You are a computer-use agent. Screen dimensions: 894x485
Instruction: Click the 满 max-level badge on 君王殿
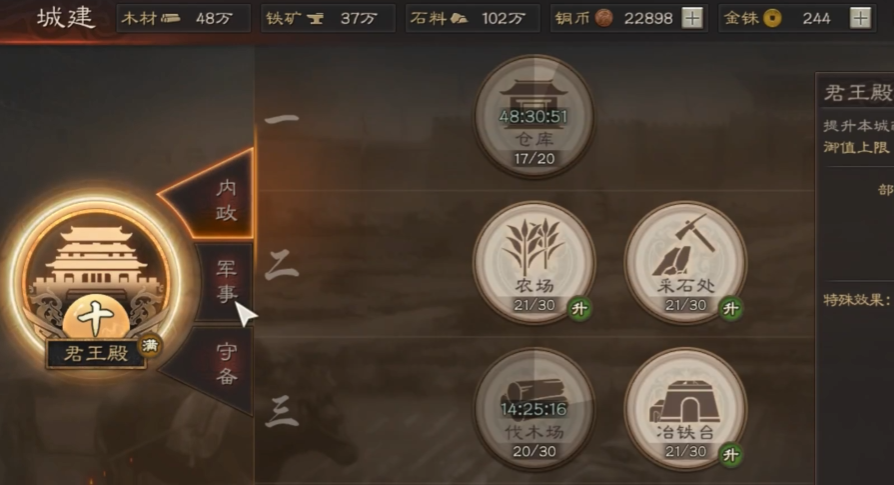[x=150, y=345]
